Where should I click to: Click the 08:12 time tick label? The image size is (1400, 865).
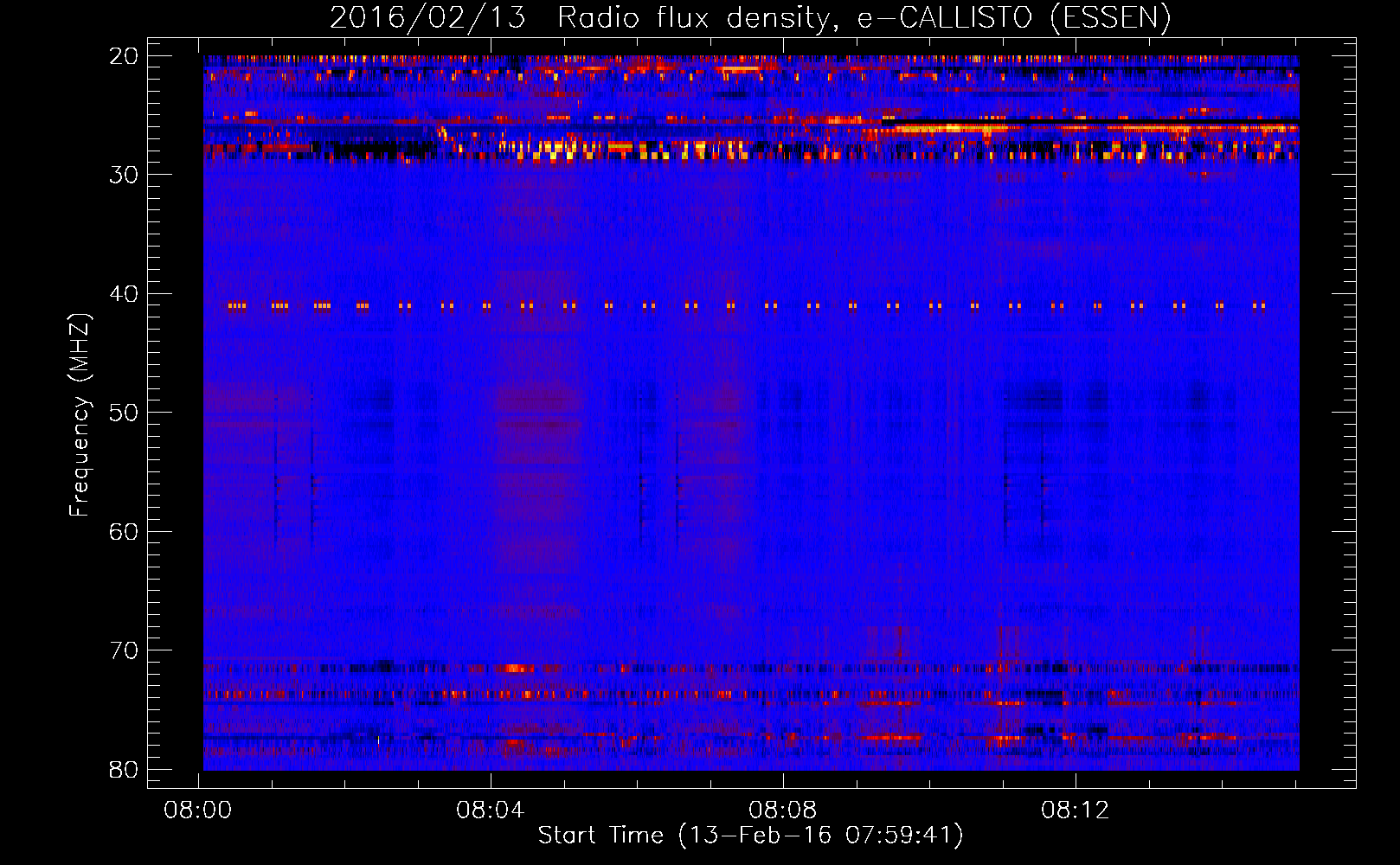[1076, 811]
